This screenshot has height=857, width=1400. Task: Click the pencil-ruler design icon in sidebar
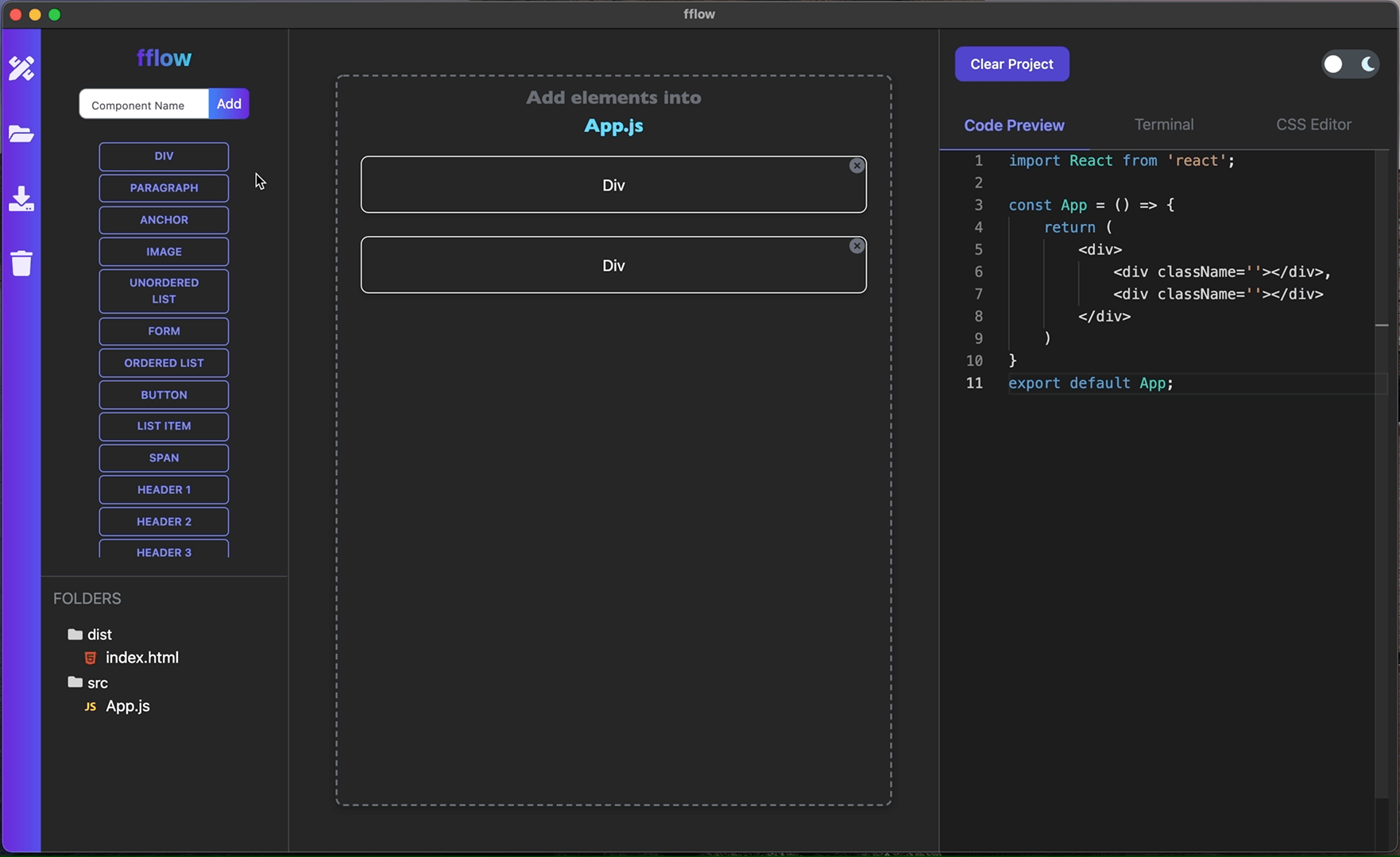pos(21,68)
